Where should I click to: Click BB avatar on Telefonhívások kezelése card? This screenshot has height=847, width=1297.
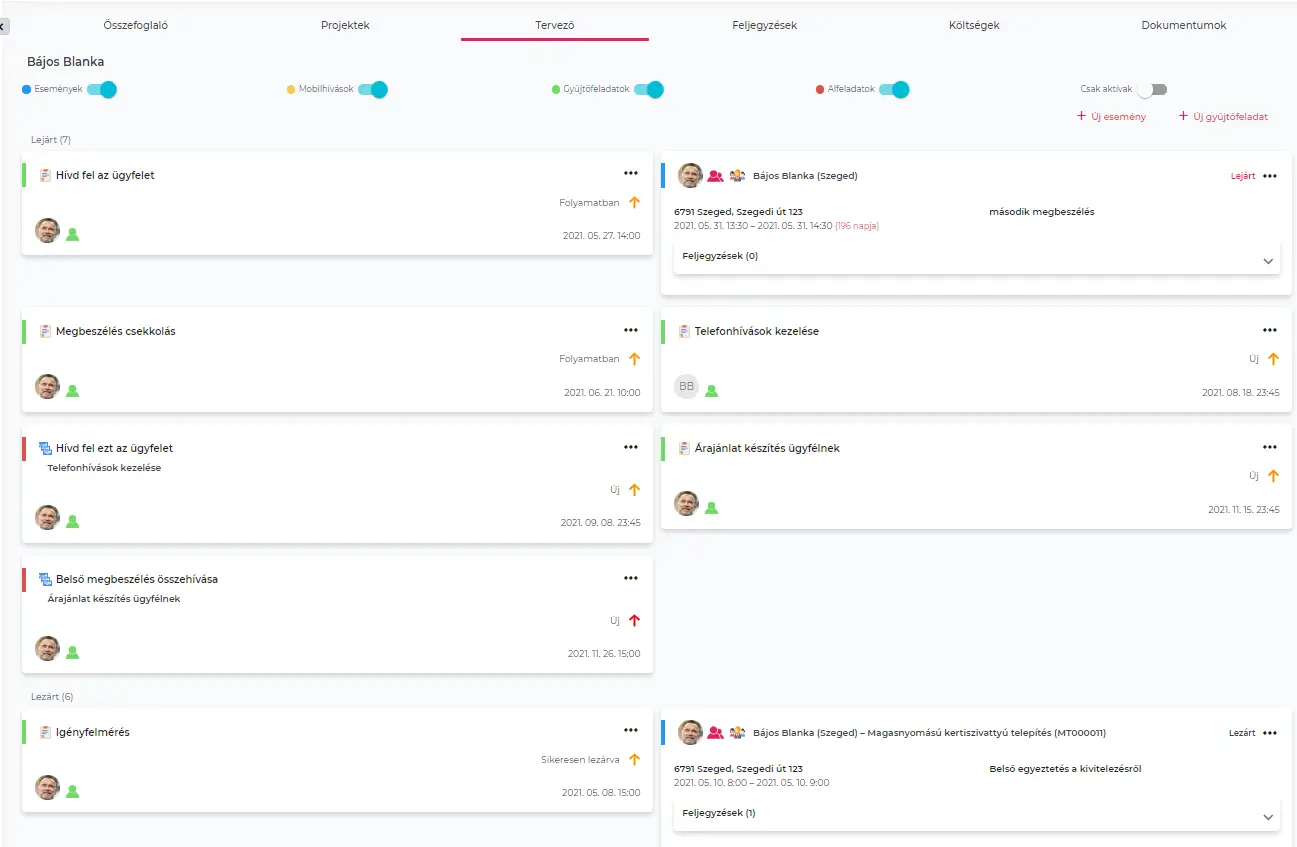(x=686, y=387)
